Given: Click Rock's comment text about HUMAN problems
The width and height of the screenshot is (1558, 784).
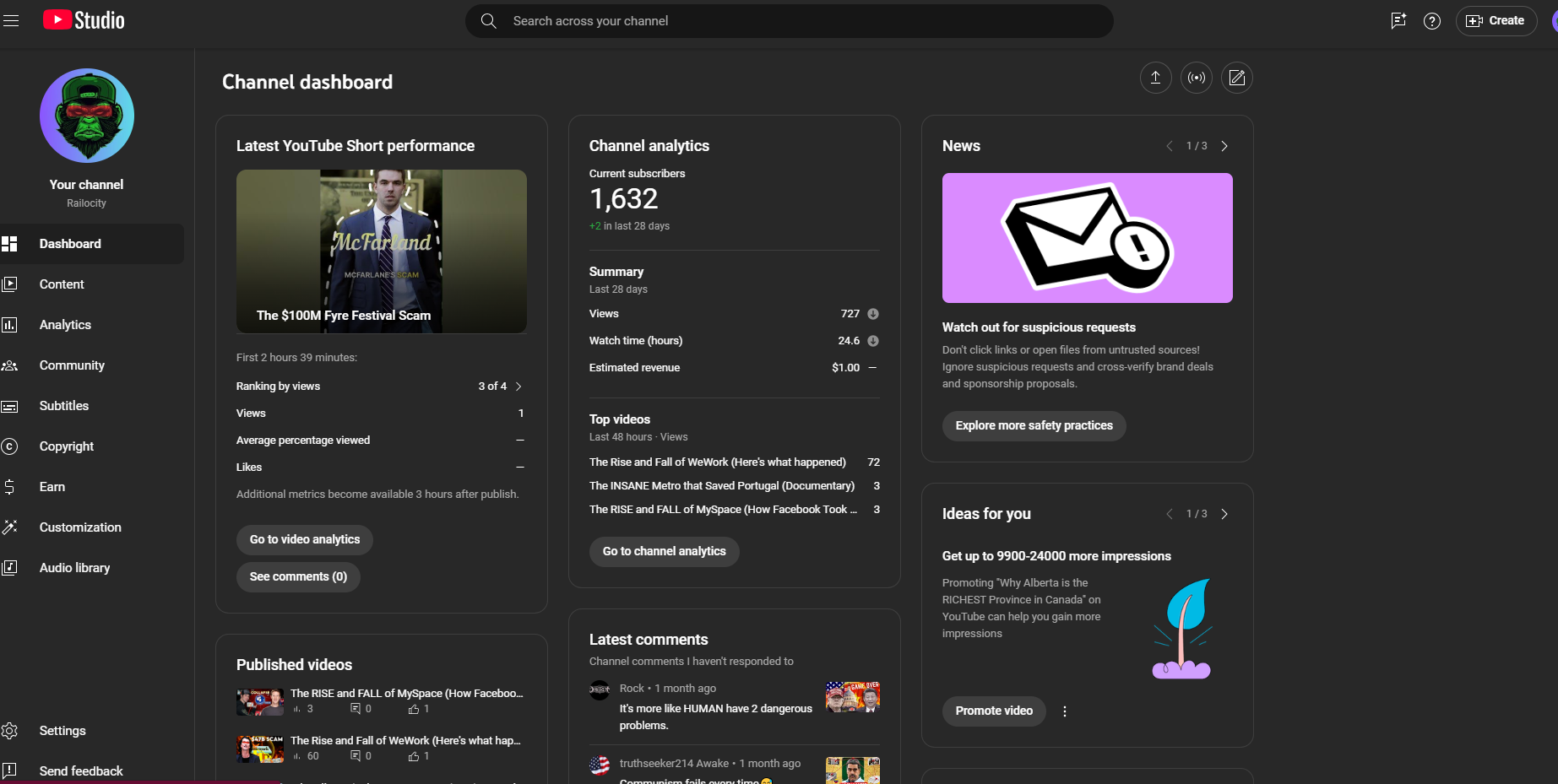Looking at the screenshot, I should (716, 717).
